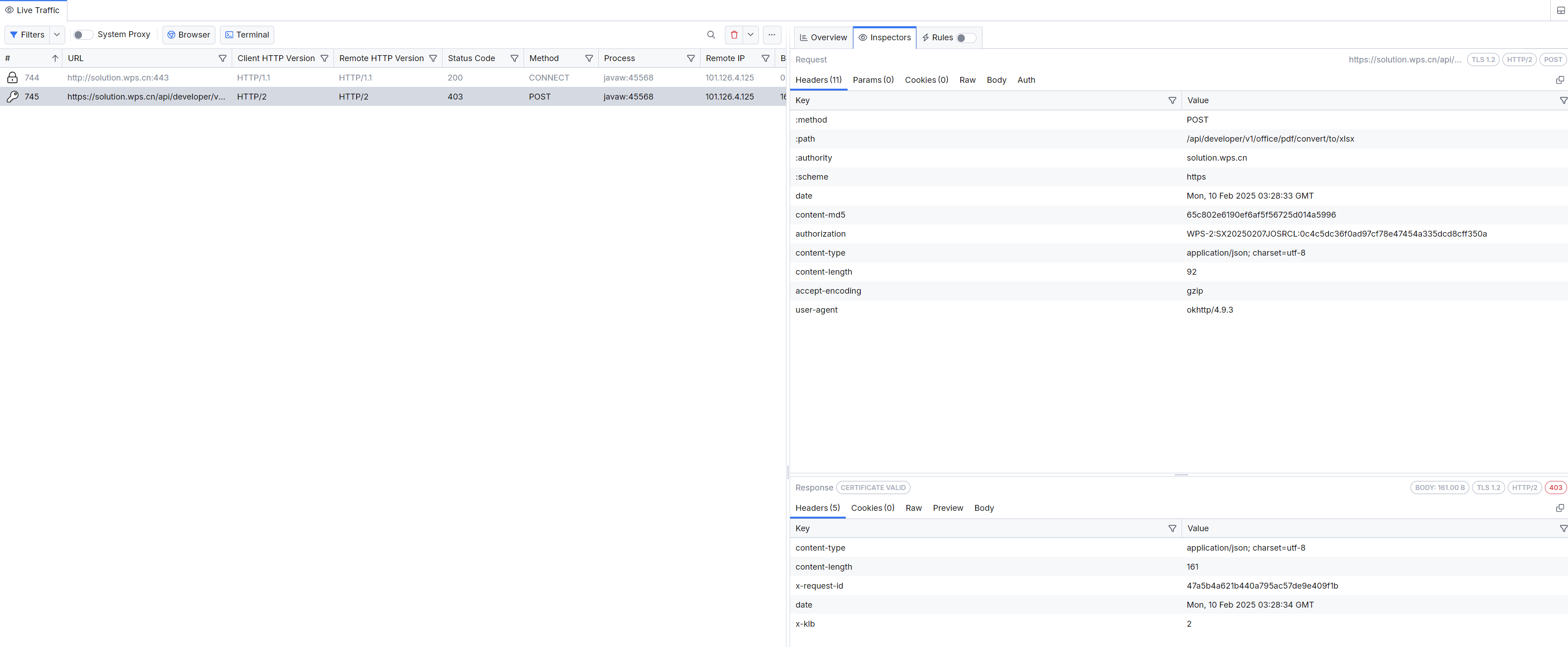Open the Inspectors tab

pos(884,38)
